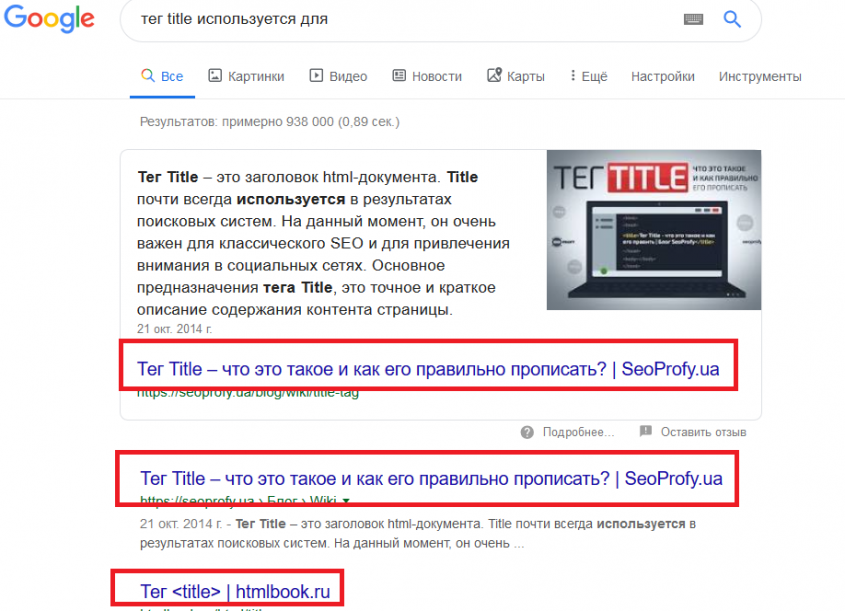Click the feedback flag icon

point(646,431)
